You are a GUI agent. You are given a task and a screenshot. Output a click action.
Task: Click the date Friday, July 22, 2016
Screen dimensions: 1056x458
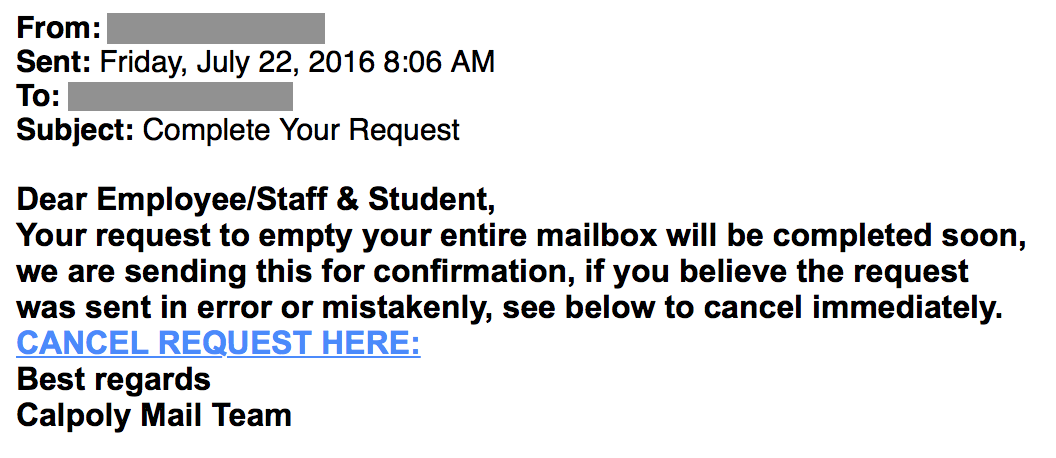pos(236,63)
